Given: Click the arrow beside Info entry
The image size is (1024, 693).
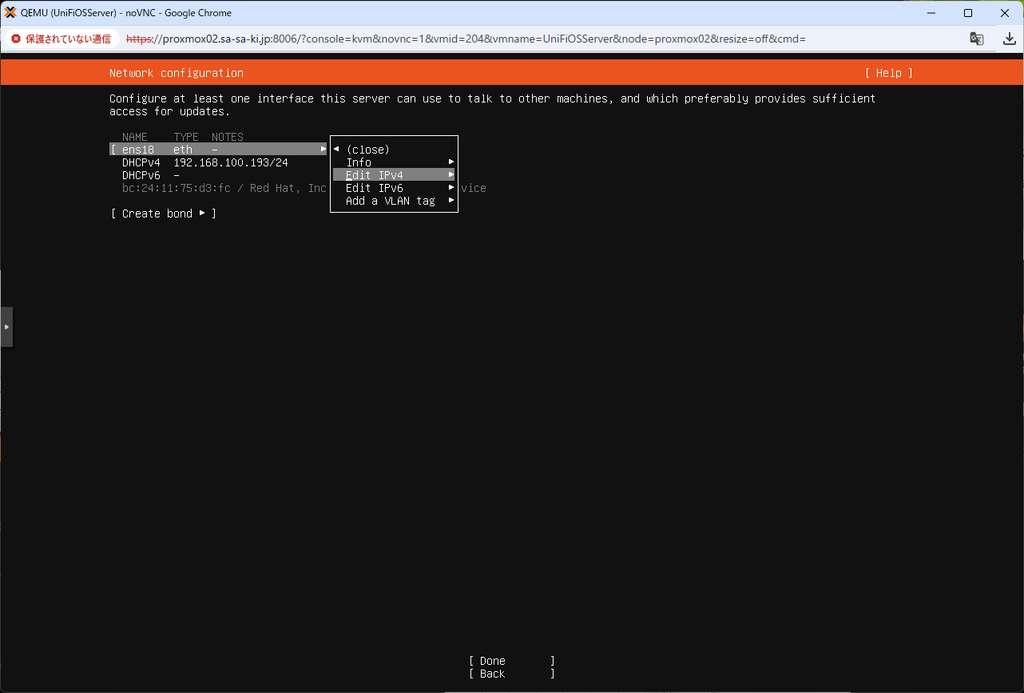Looking at the screenshot, I should (451, 161).
